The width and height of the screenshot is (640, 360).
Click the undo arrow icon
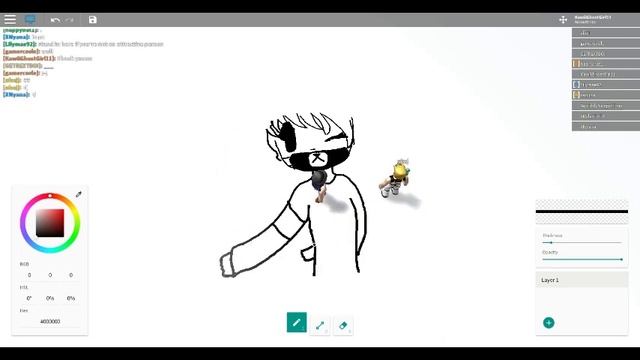pyautogui.click(x=55, y=20)
